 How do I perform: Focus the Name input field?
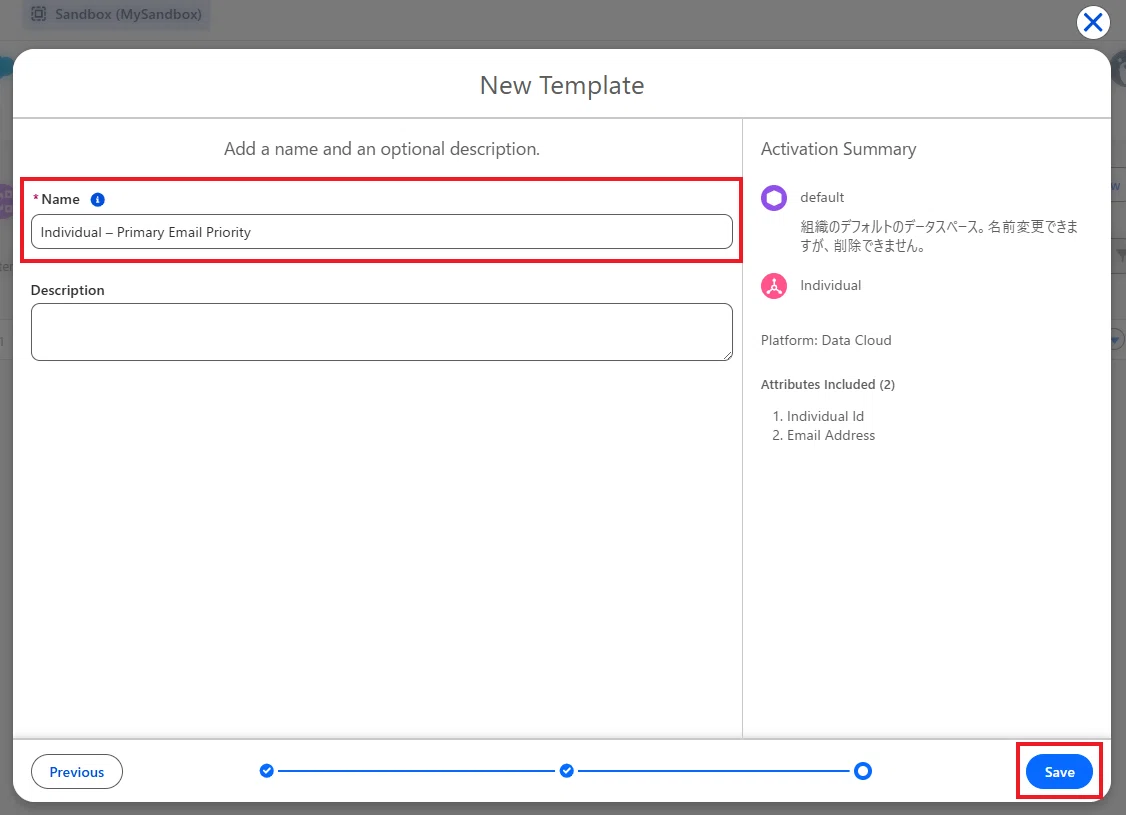pyautogui.click(x=381, y=232)
